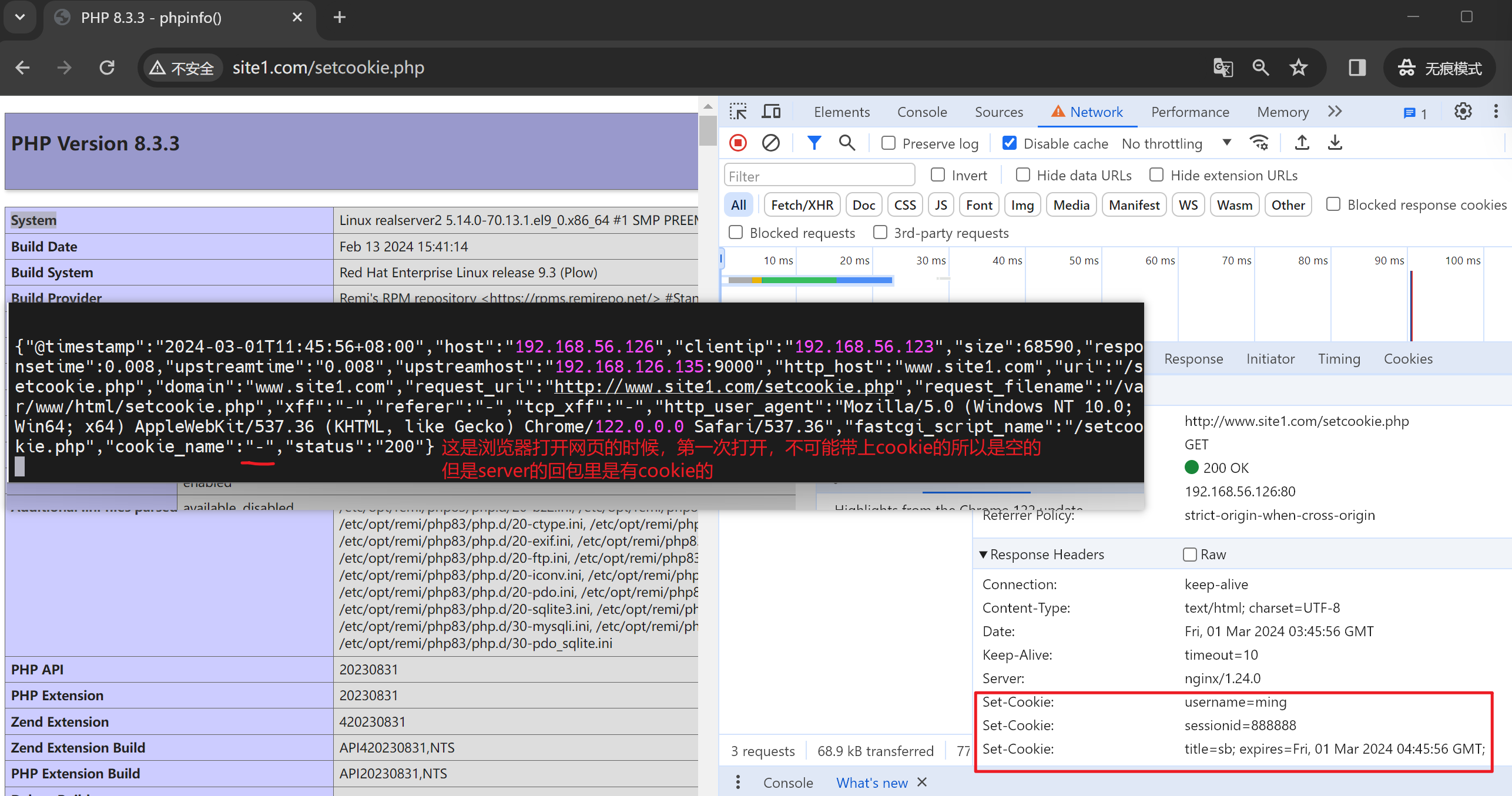Screen dimensions: 1512x796
Task: Reload the page with refresh button
Action: click(x=107, y=68)
